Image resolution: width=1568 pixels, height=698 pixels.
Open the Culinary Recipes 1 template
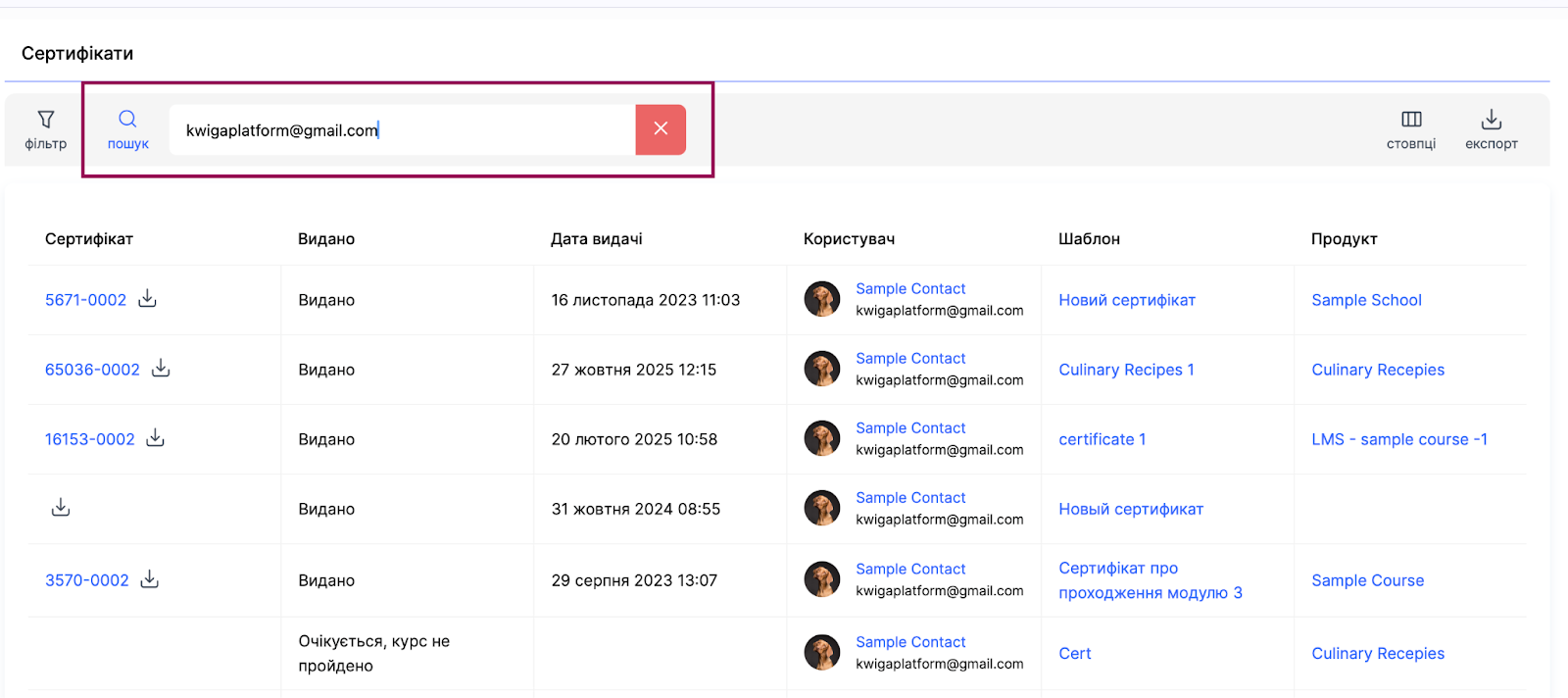point(1126,370)
